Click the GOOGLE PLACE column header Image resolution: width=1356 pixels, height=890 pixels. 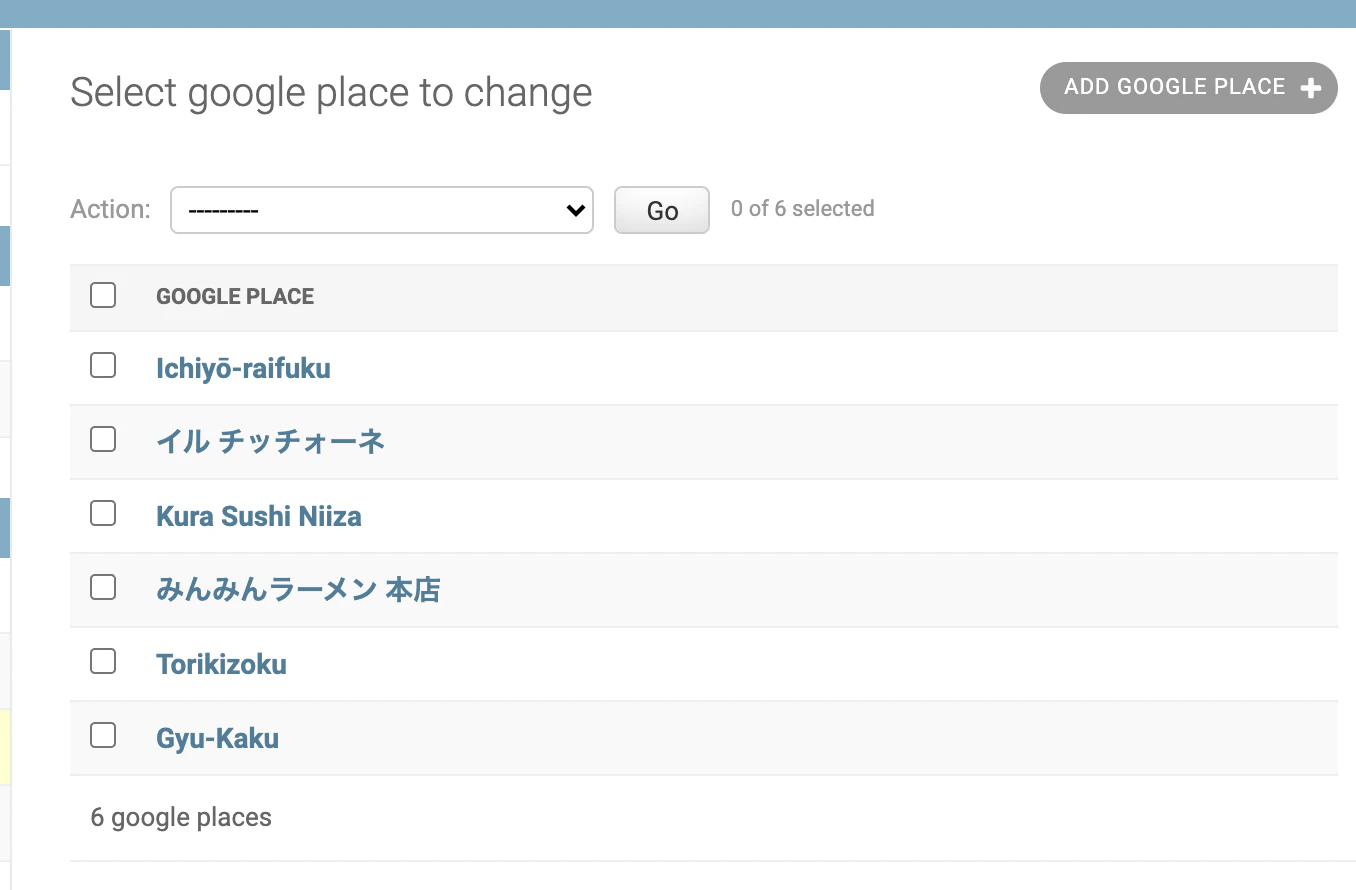(235, 296)
